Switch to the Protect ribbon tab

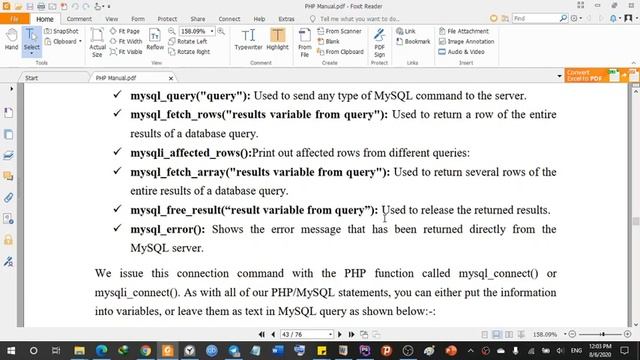pos(167,19)
